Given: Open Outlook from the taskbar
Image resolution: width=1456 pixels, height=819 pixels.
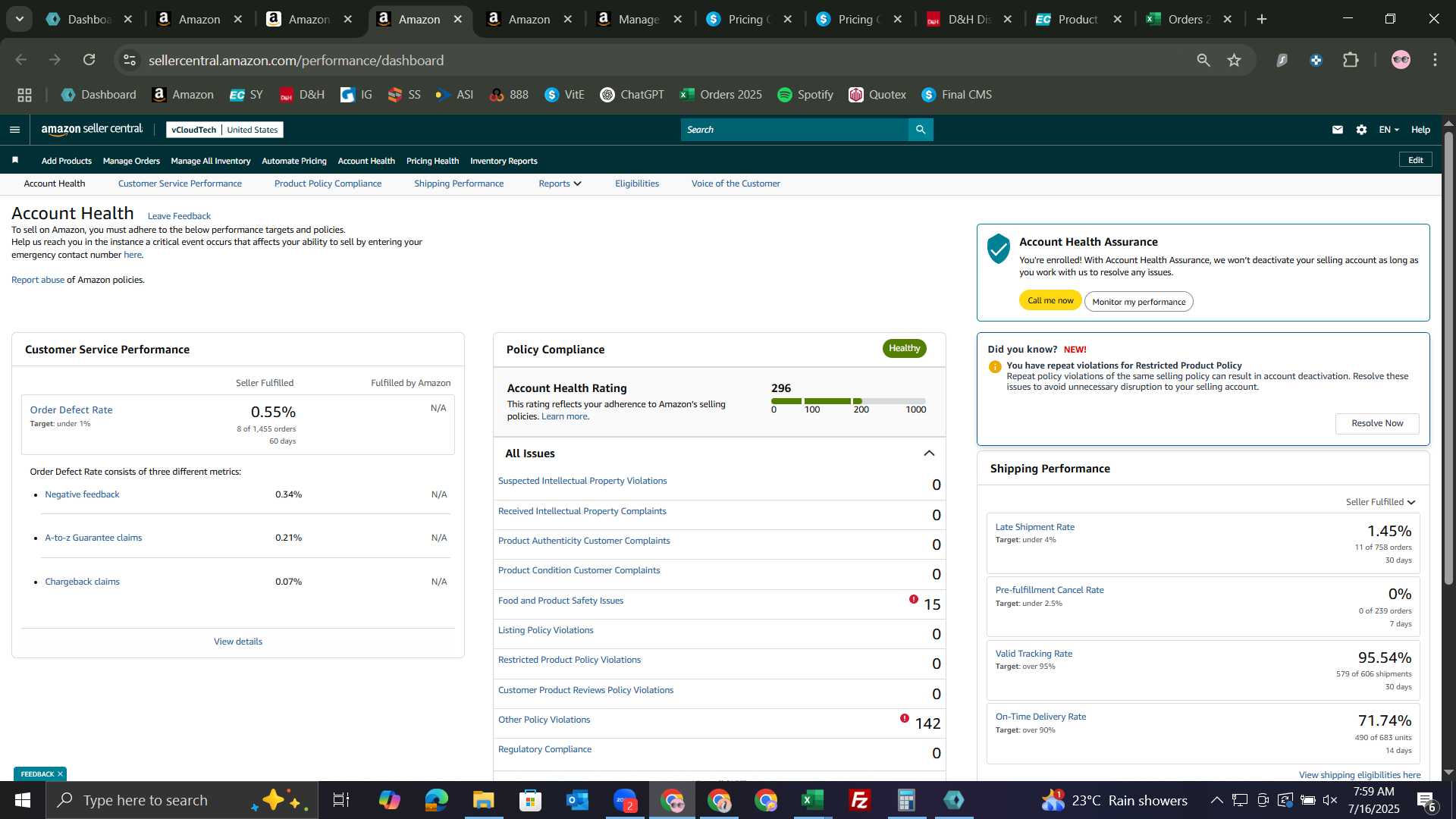Looking at the screenshot, I should click(578, 800).
